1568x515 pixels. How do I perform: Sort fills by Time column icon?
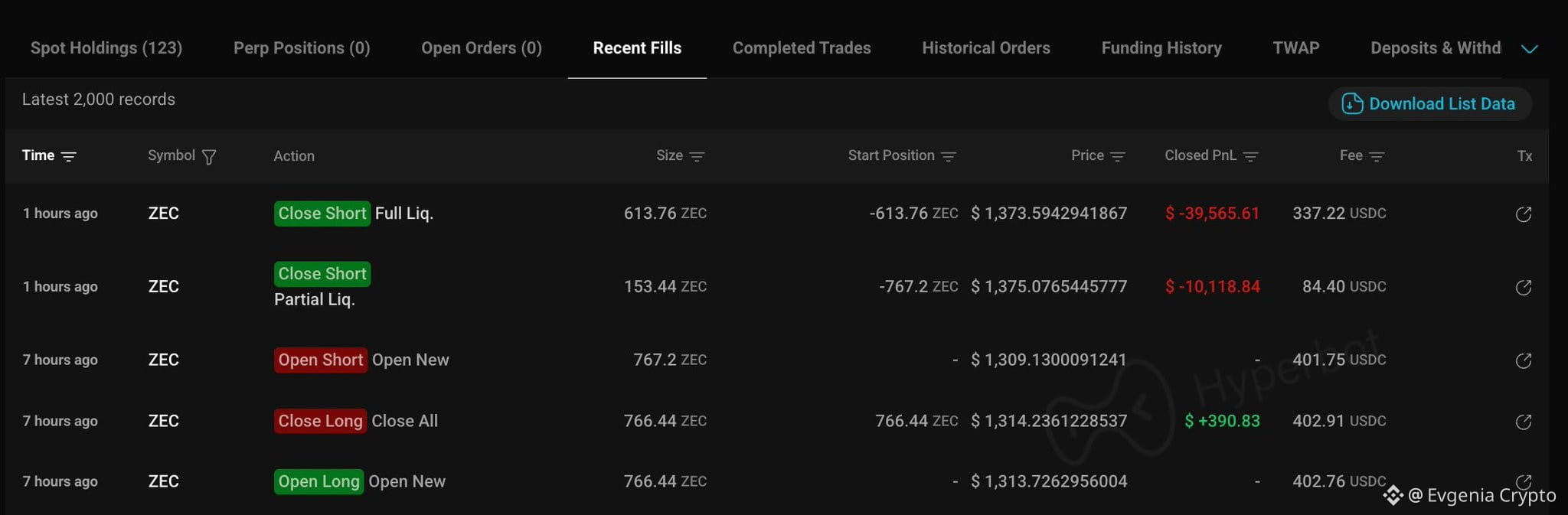tap(69, 156)
